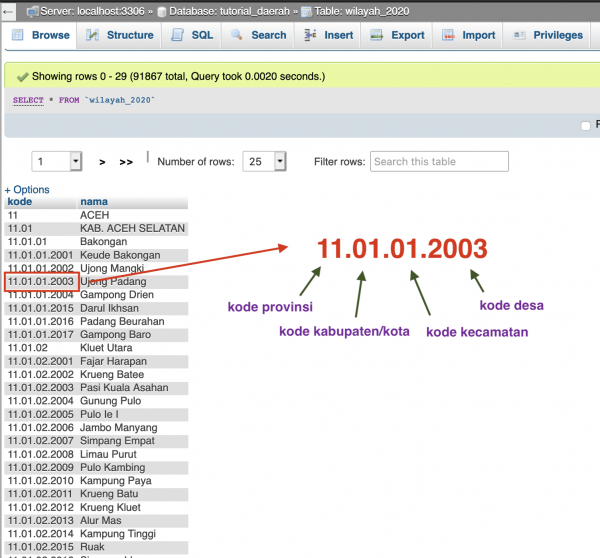Click the Filter rows search field
Viewport: 600px width, 558px height.
(x=439, y=162)
